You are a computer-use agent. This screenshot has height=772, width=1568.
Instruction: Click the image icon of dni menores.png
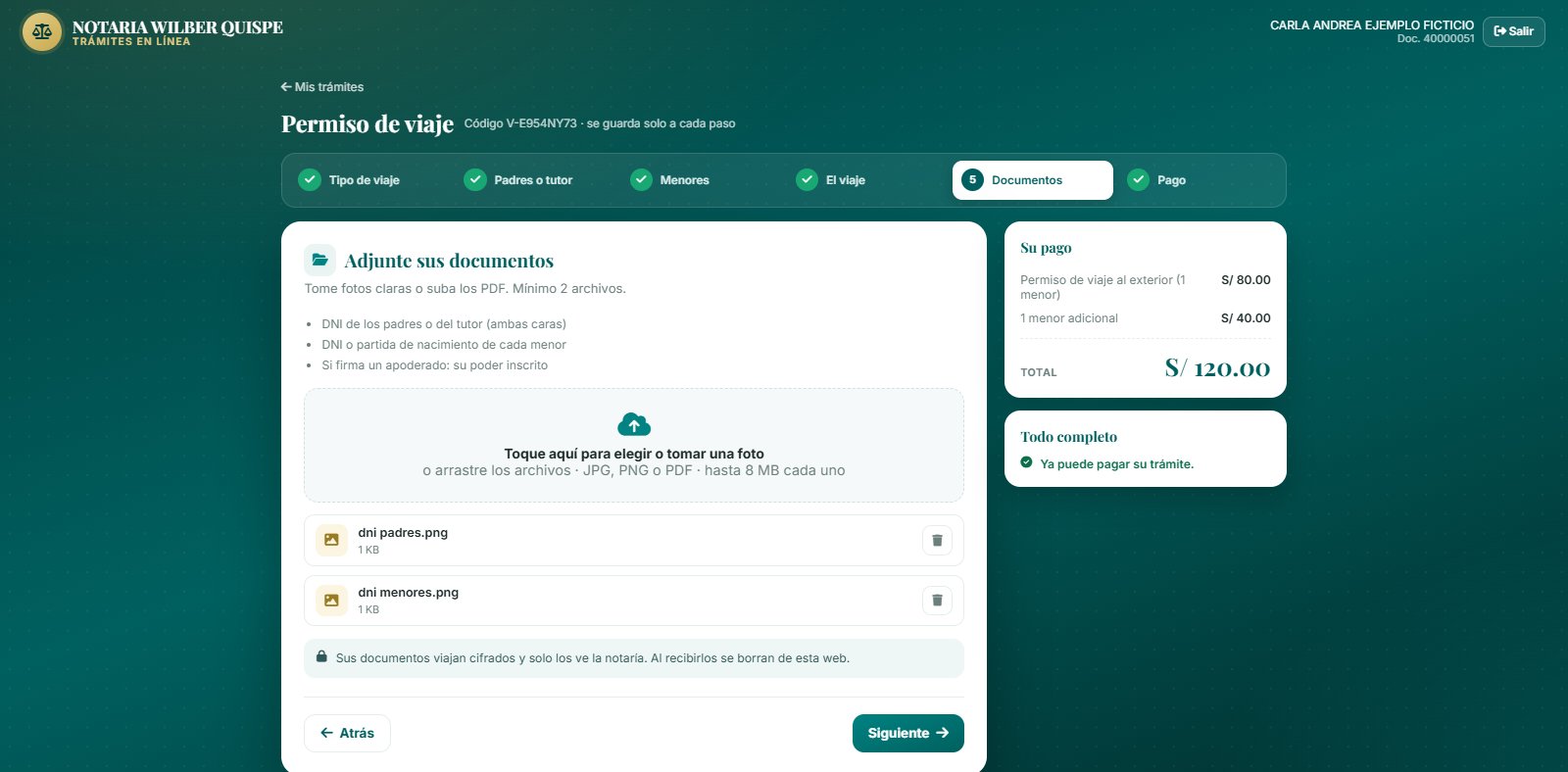331,600
